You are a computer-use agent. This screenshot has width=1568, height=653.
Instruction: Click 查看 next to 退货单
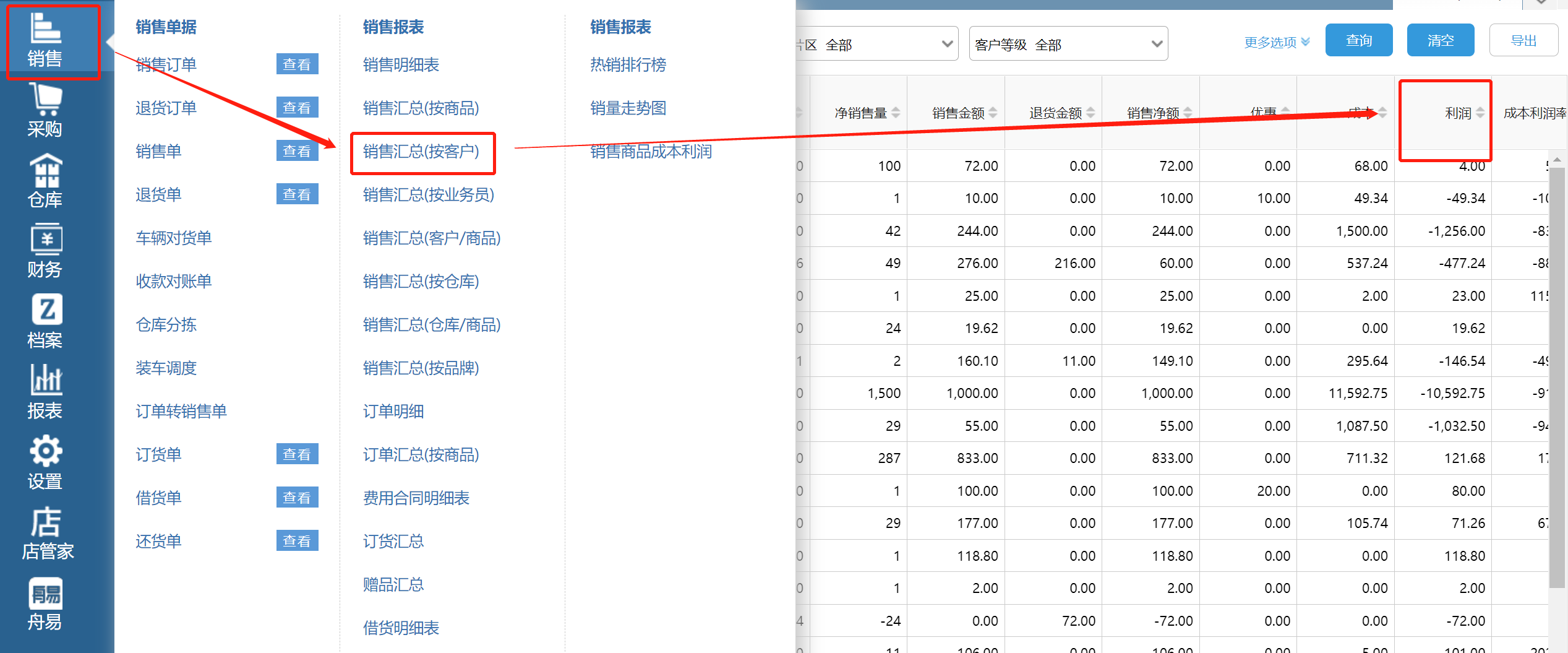(297, 194)
